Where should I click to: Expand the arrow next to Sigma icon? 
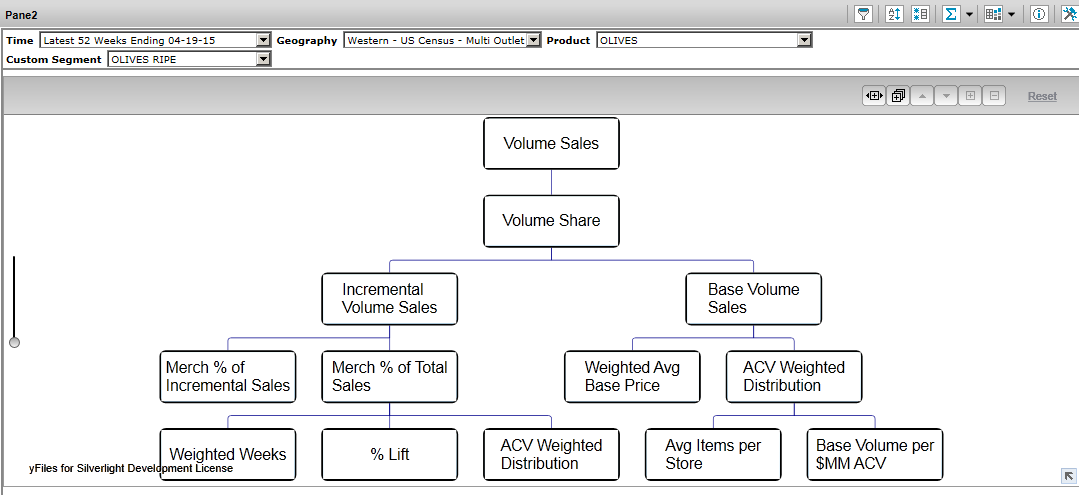click(969, 14)
